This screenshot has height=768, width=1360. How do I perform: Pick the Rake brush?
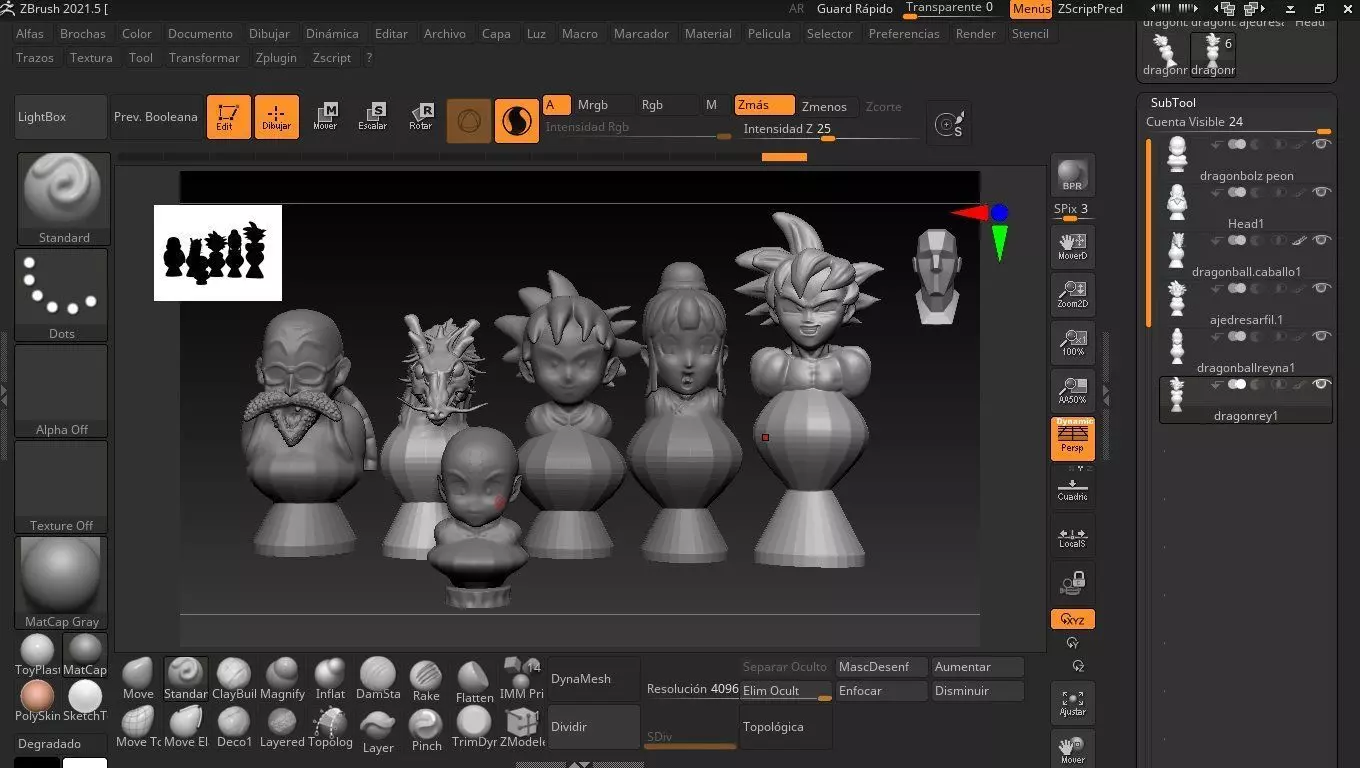coord(426,679)
